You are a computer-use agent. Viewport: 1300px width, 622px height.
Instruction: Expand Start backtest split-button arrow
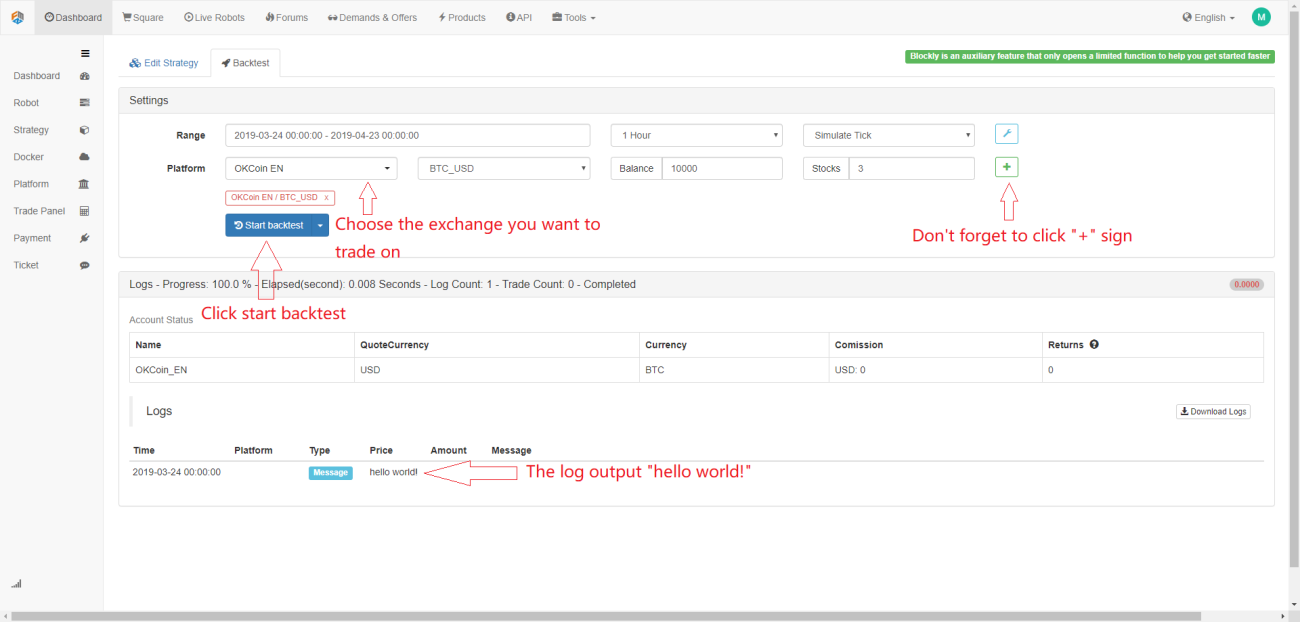(x=320, y=225)
